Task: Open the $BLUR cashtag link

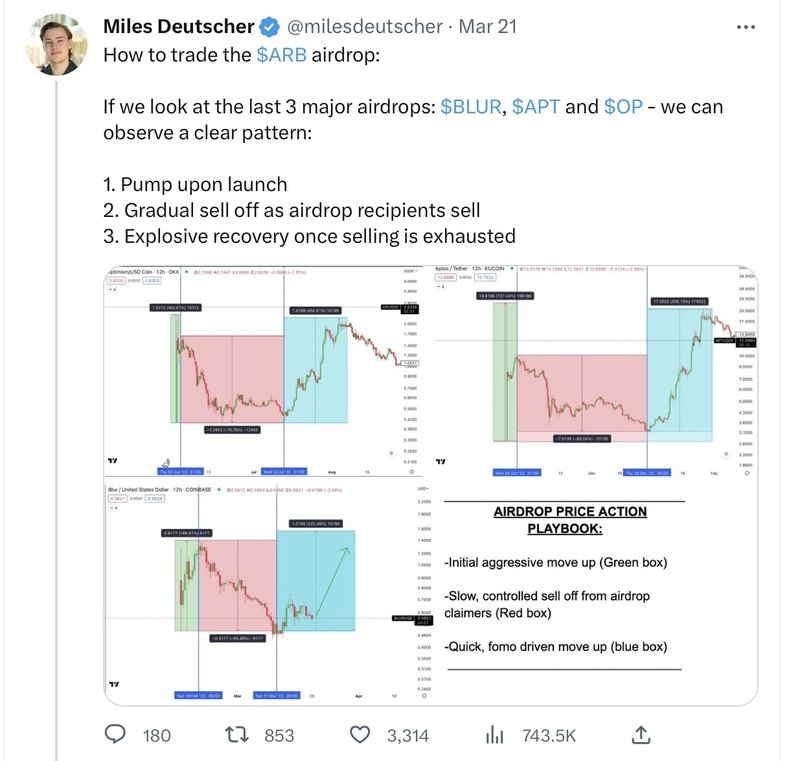Action: tap(471, 107)
